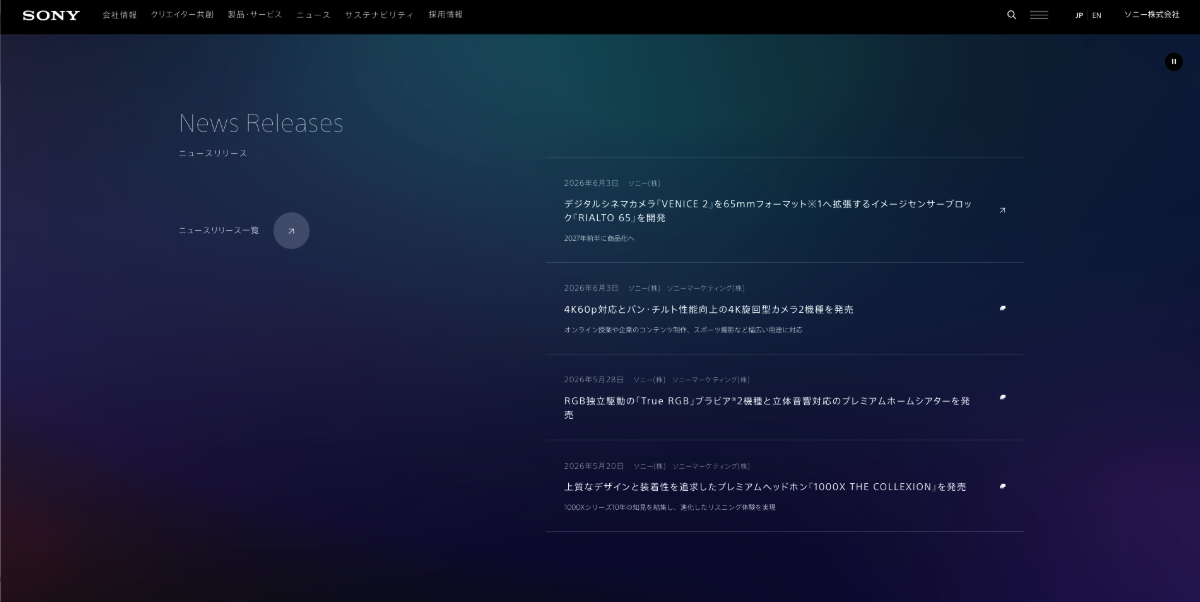Image resolution: width=1200 pixels, height=602 pixels.
Task: Open the hamburger menu icon
Action: pos(1039,15)
